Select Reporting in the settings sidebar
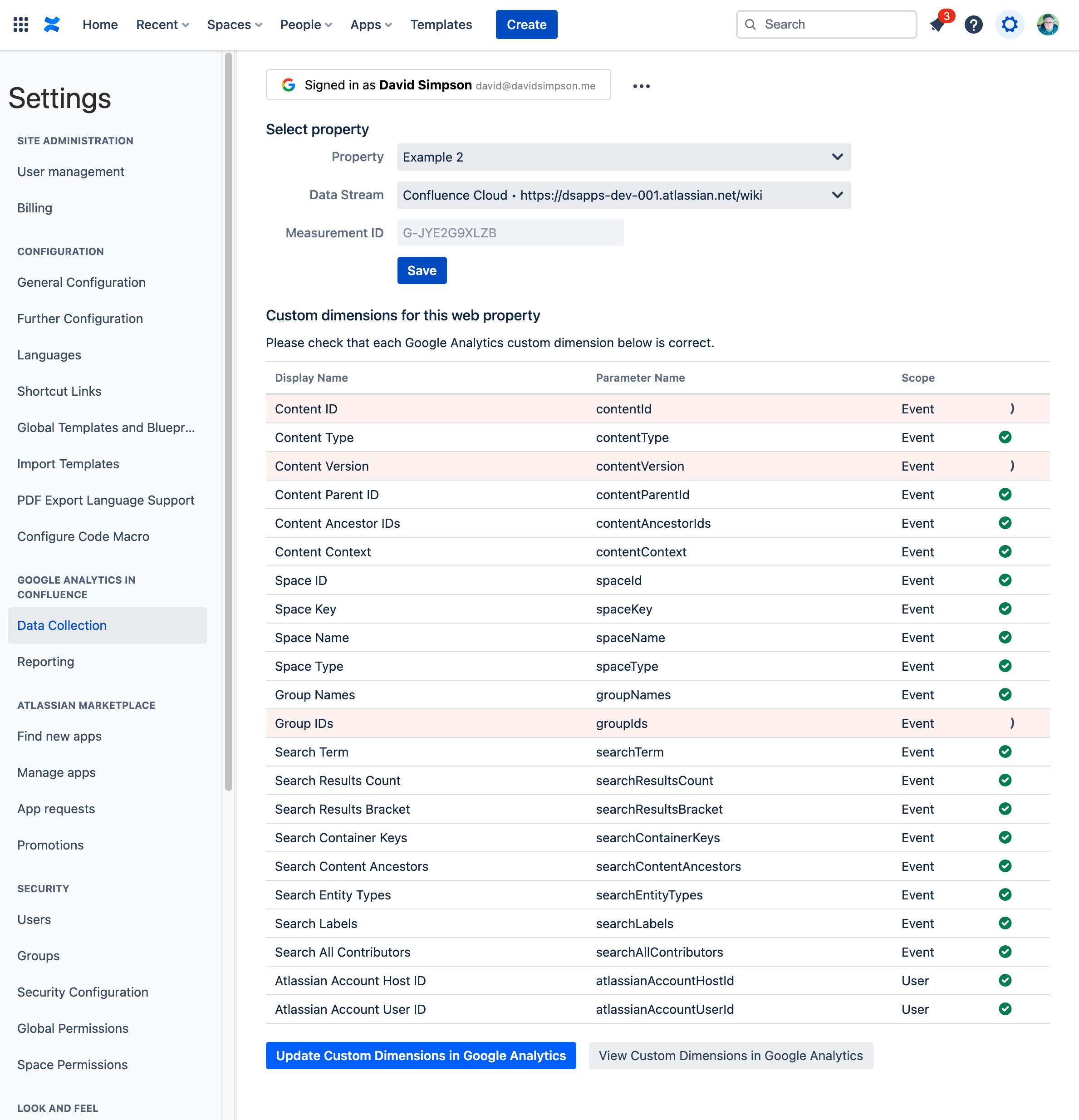This screenshot has height=1120, width=1079. point(46,662)
